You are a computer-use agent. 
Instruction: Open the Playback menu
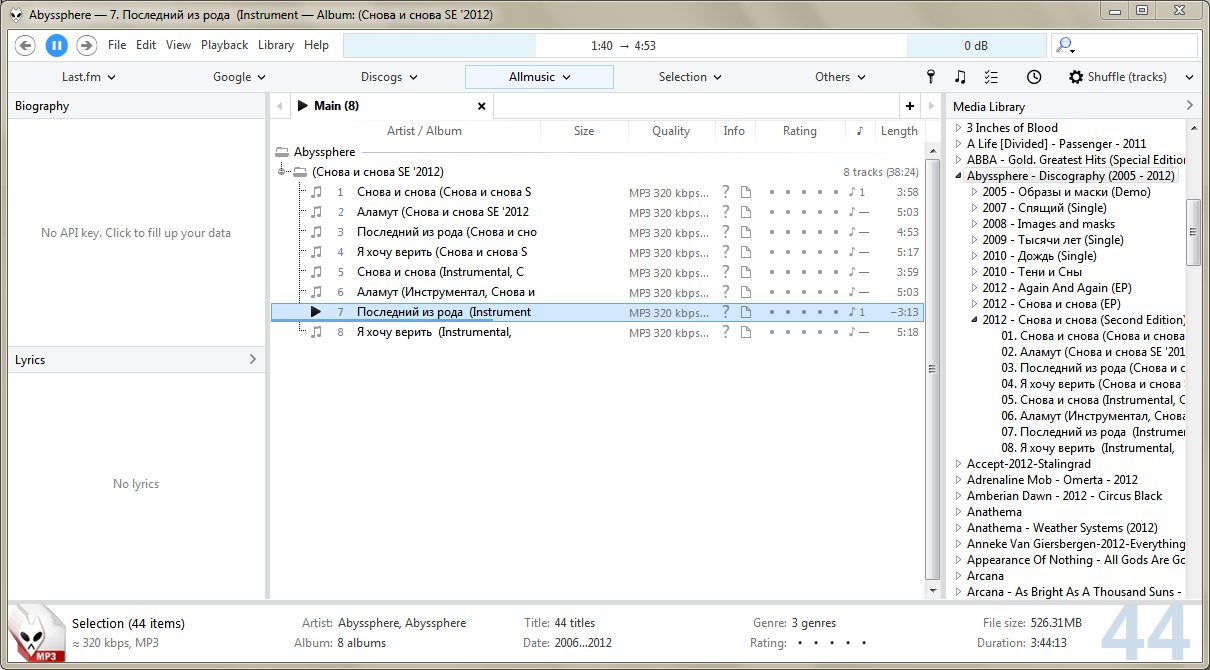(x=224, y=45)
